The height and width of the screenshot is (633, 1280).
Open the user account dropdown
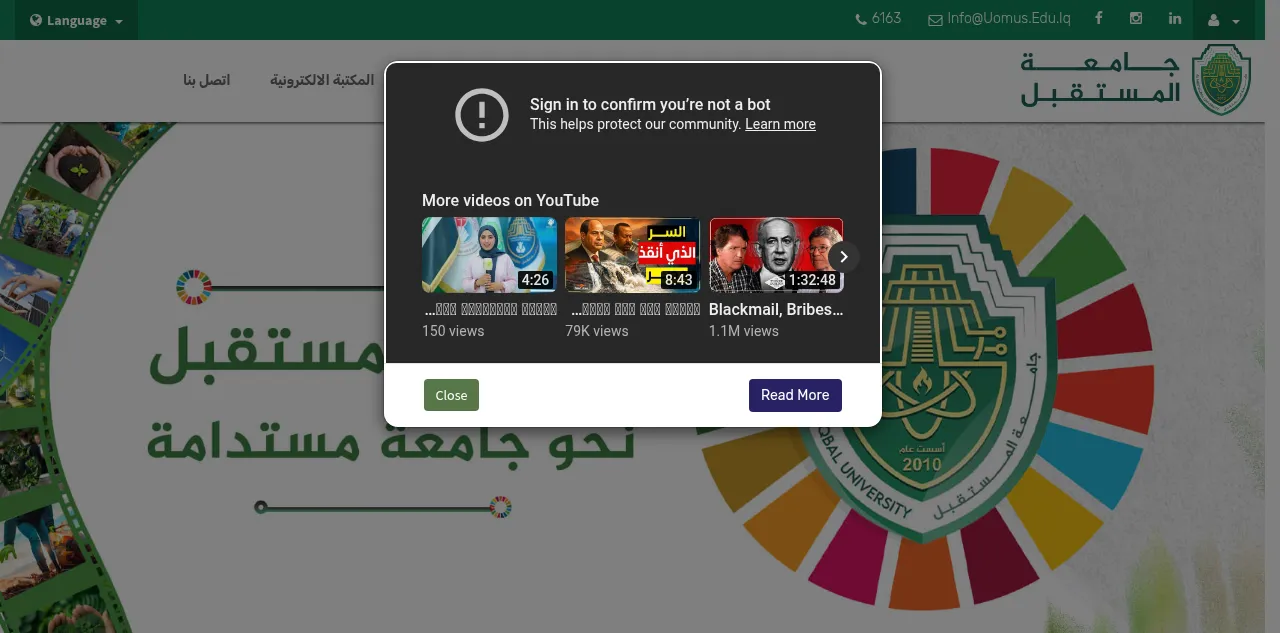(x=1223, y=20)
